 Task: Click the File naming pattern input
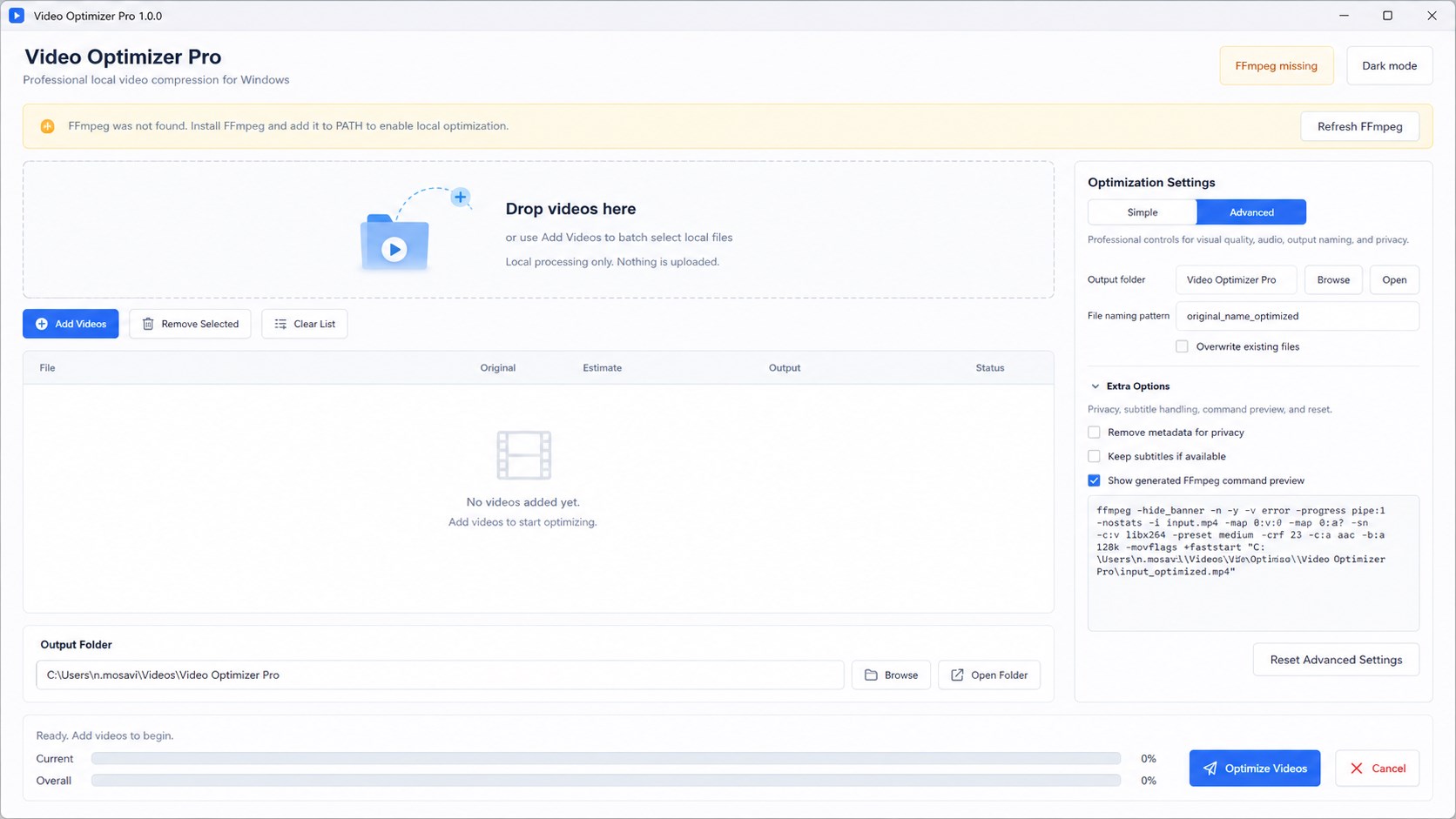1298,316
